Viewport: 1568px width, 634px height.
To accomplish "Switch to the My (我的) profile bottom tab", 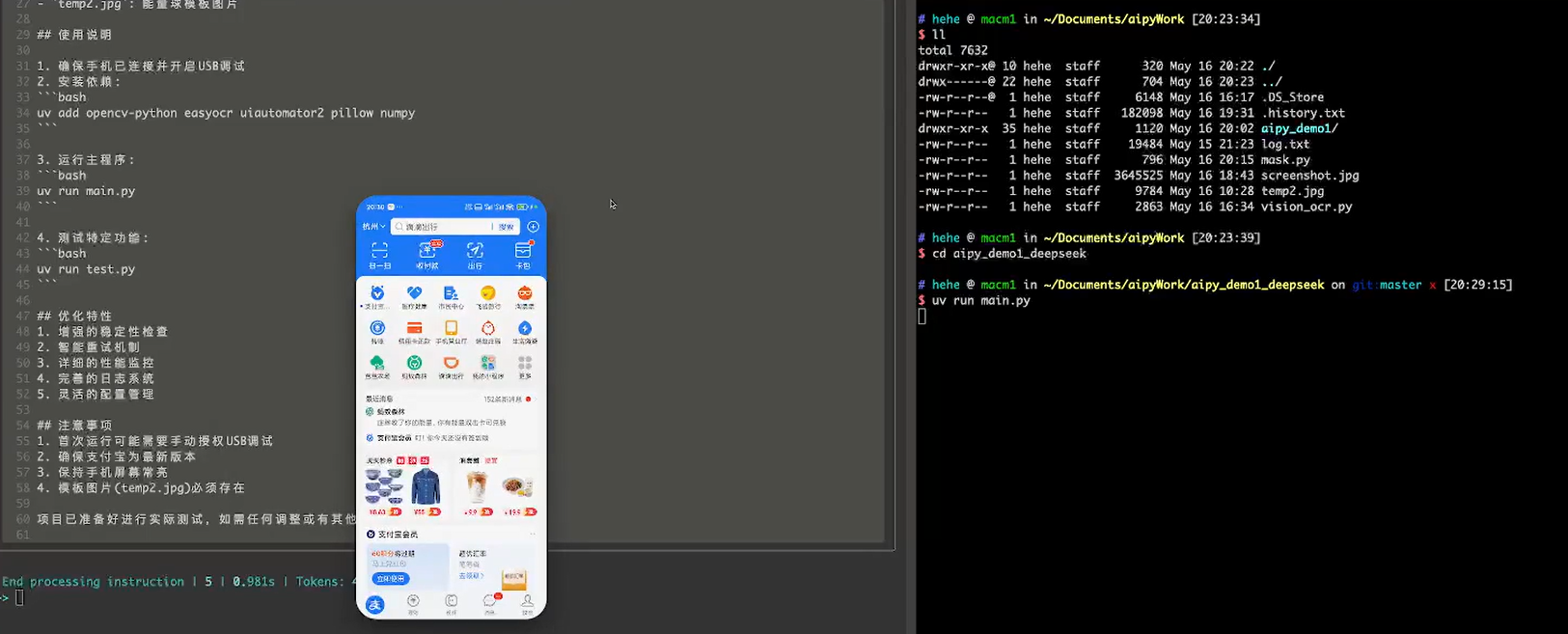I will pos(527,604).
